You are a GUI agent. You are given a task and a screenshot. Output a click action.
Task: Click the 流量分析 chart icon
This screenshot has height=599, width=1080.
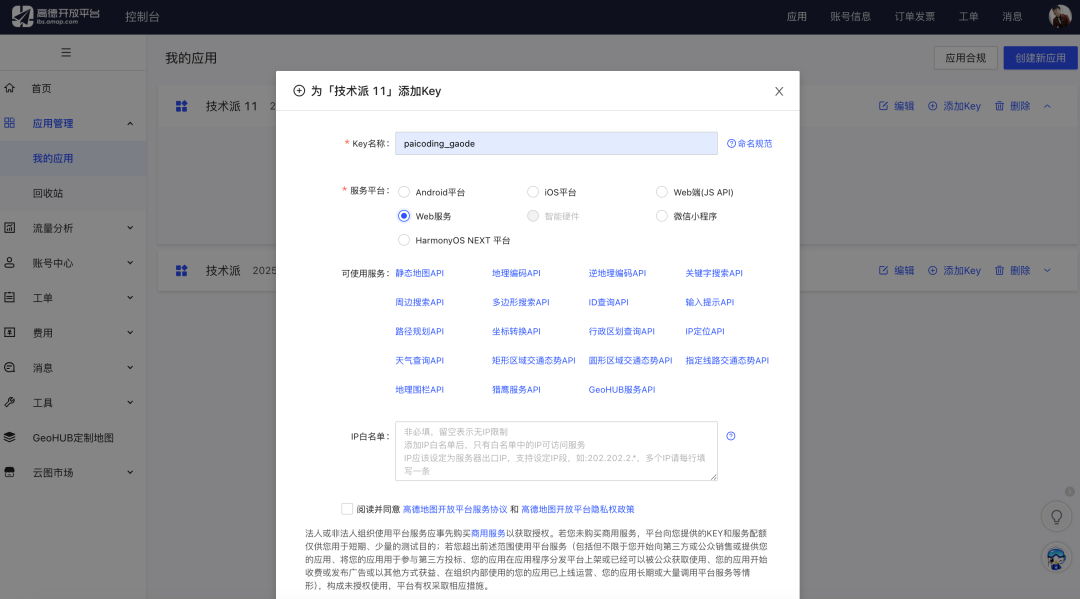(10, 227)
